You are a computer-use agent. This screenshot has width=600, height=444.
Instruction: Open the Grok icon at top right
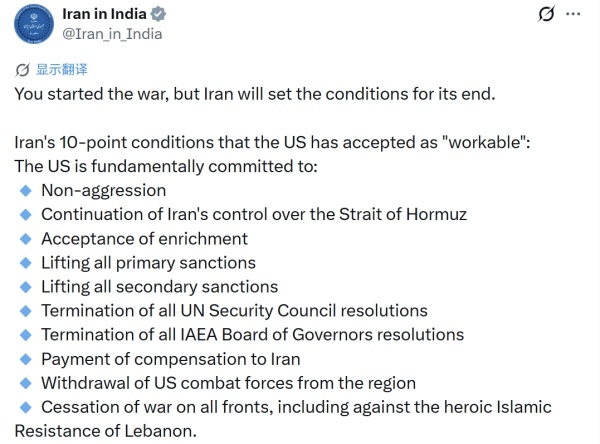(546, 14)
